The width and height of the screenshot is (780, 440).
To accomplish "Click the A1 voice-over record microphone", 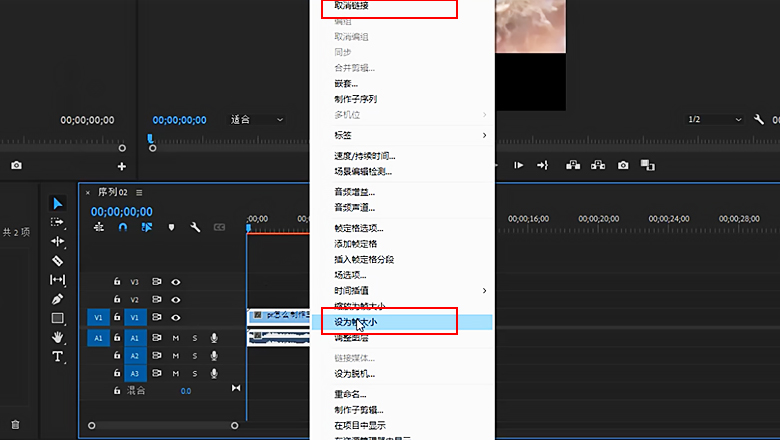I will point(214,338).
